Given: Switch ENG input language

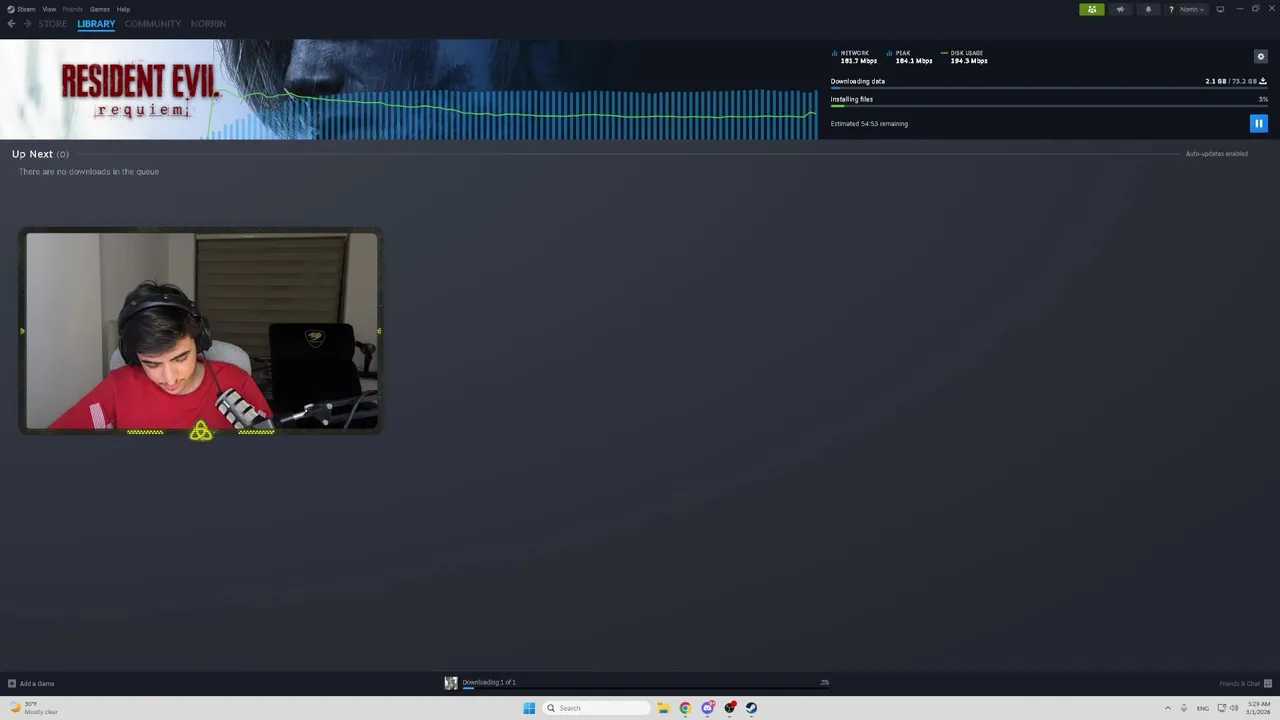Looking at the screenshot, I should click(x=1203, y=708).
